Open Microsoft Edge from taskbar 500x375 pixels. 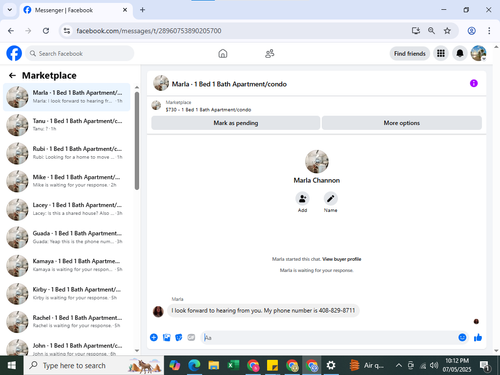point(194,366)
